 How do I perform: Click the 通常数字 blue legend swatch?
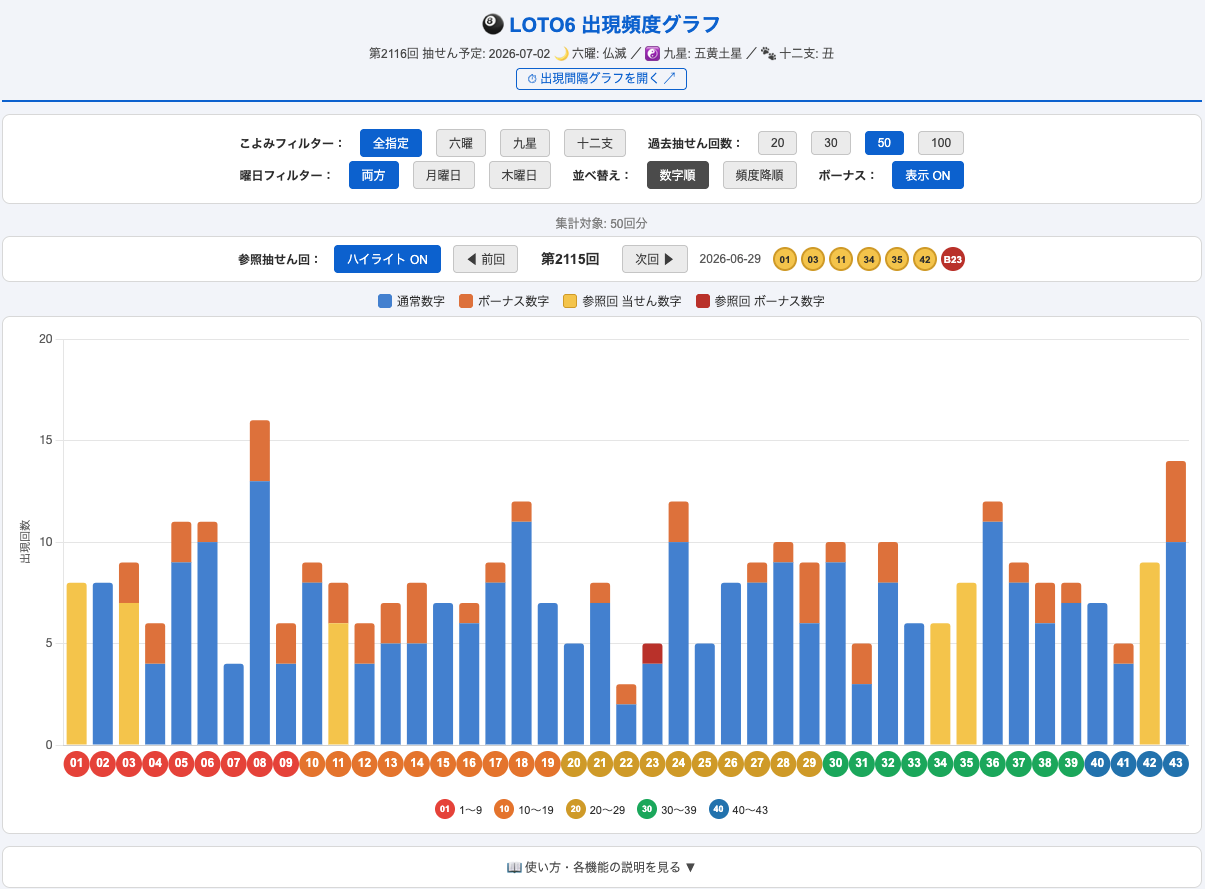[385, 301]
